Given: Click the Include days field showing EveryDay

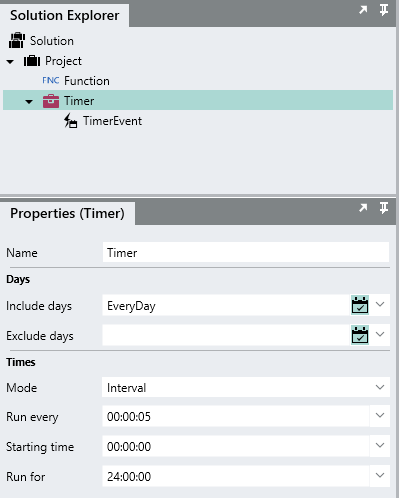Looking at the screenshot, I should point(226,305).
